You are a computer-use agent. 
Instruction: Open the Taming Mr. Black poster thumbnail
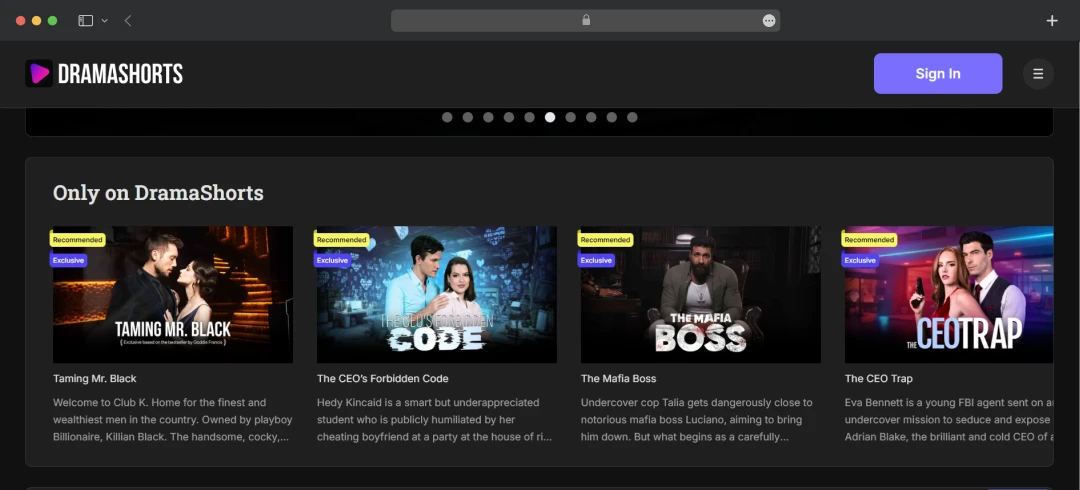click(x=173, y=294)
